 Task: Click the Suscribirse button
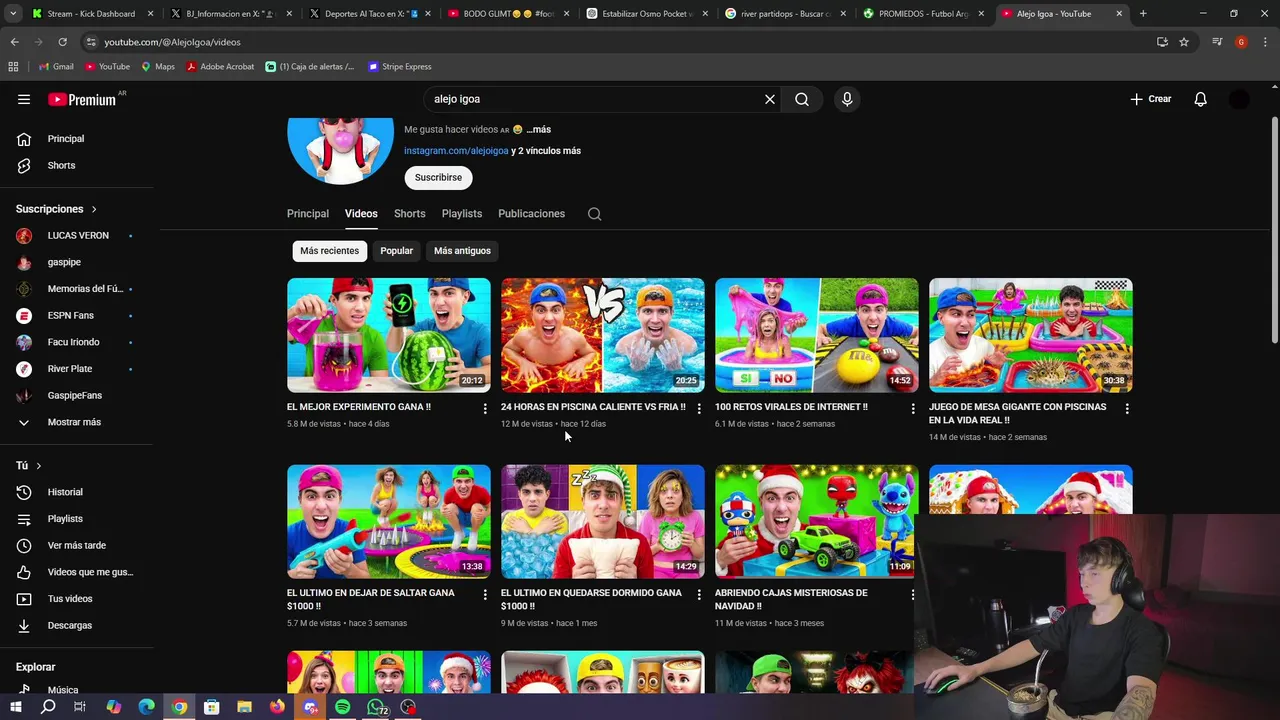pyautogui.click(x=438, y=178)
